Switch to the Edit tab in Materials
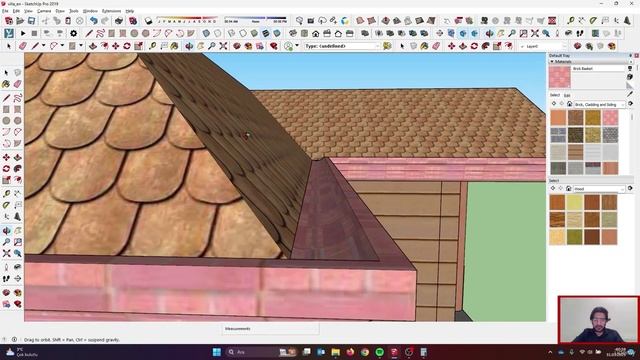This screenshot has height=360, width=640. [567, 95]
